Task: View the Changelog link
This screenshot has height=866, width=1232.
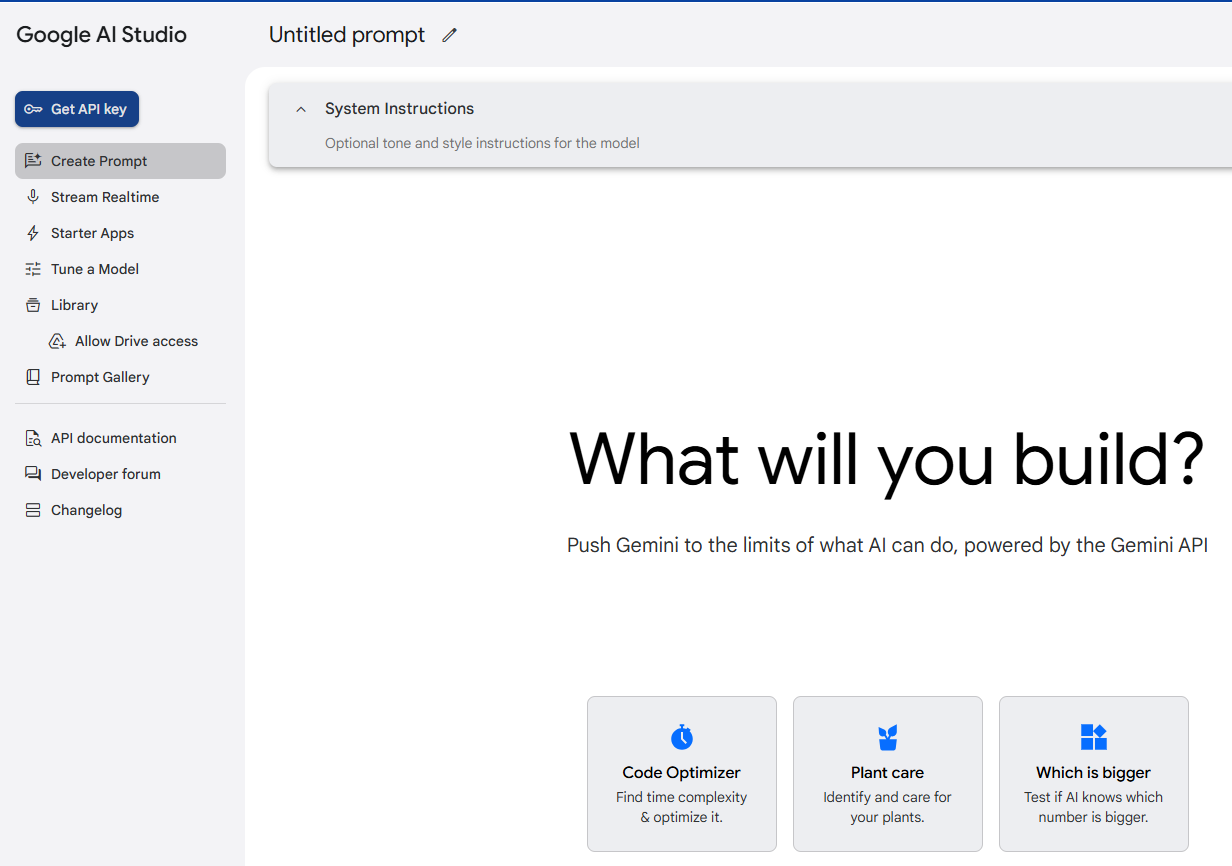Action: coord(120,510)
